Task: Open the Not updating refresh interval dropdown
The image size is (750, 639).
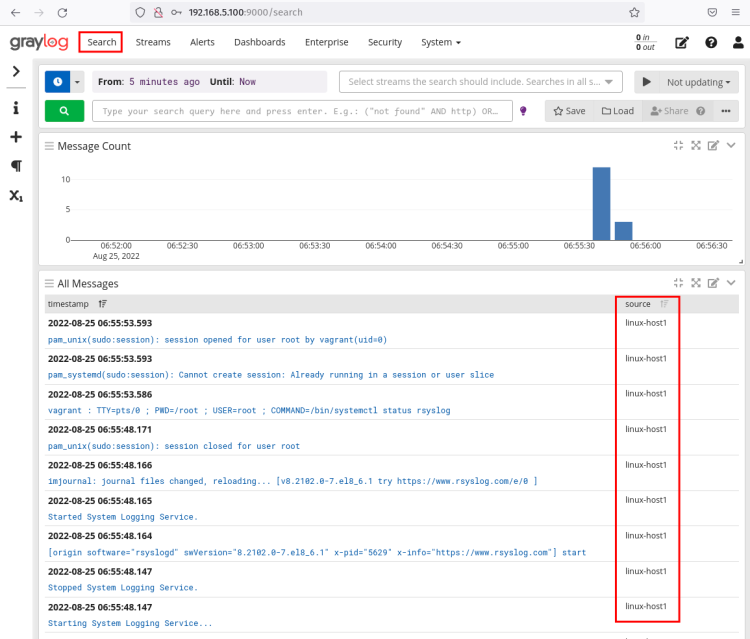Action: (698, 82)
